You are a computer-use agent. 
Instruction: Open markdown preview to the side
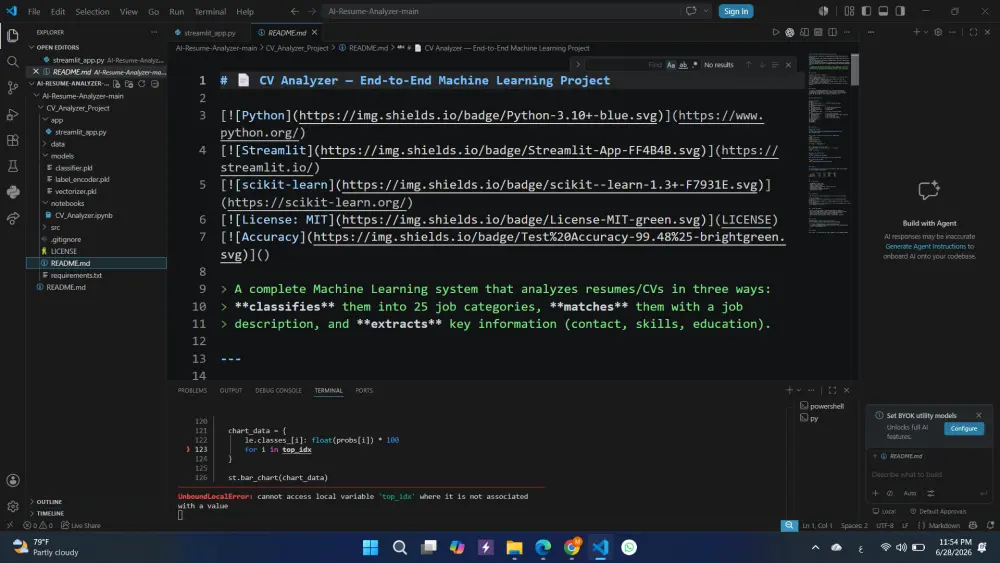(x=804, y=33)
